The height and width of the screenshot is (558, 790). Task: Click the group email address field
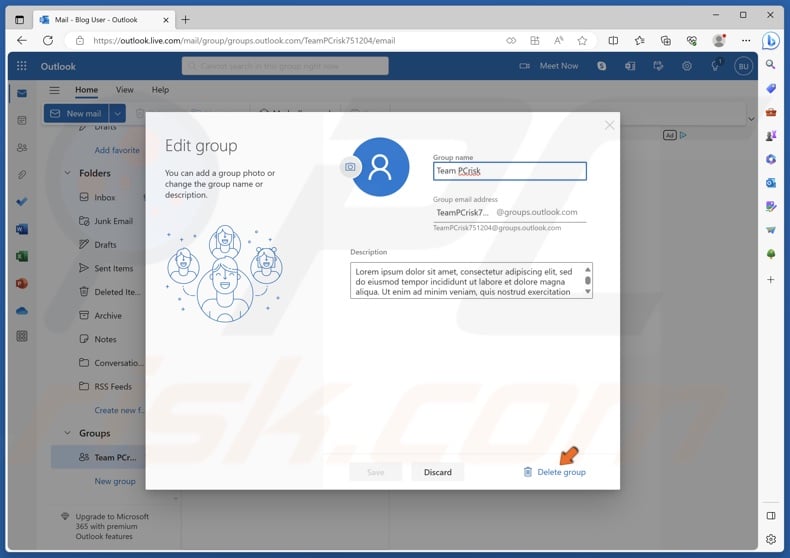509,212
